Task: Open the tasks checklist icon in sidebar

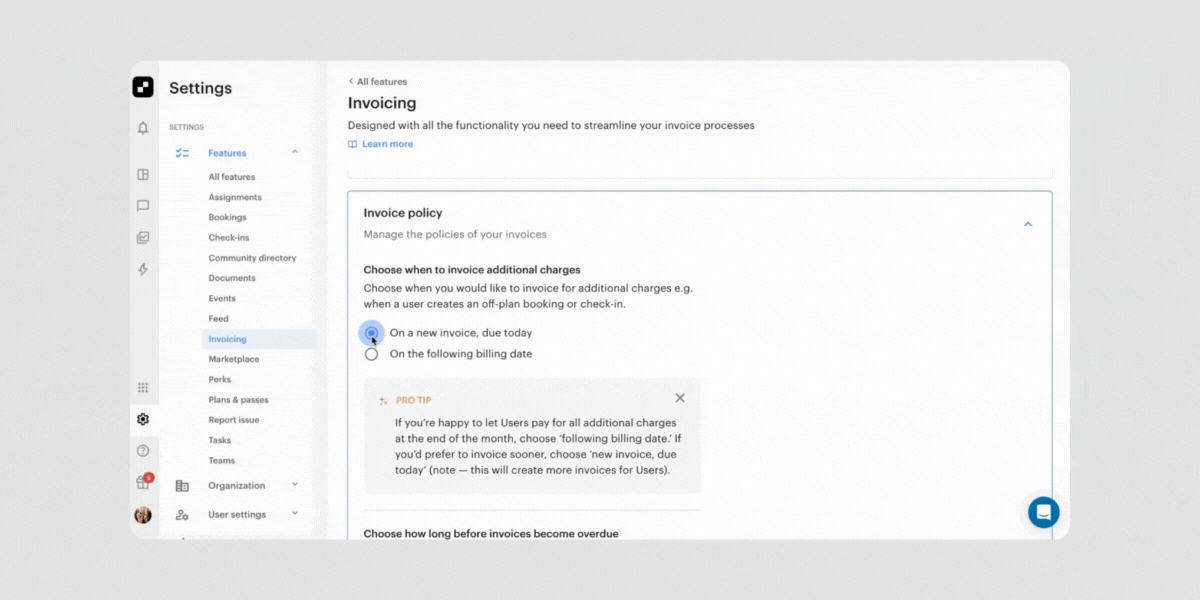Action: click(x=142, y=237)
